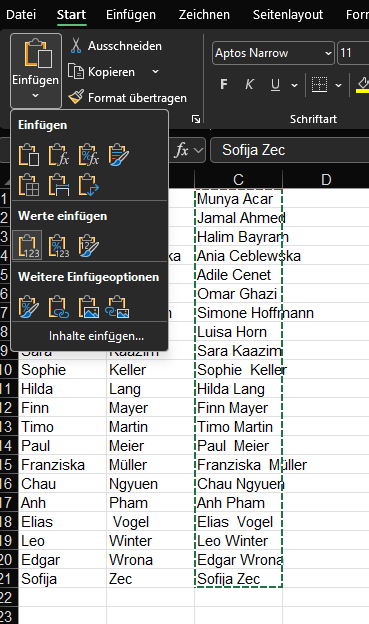369x624 pixels.
Task: Open the Einfügen dropdown arrow below clipboard
Action: pos(35,96)
